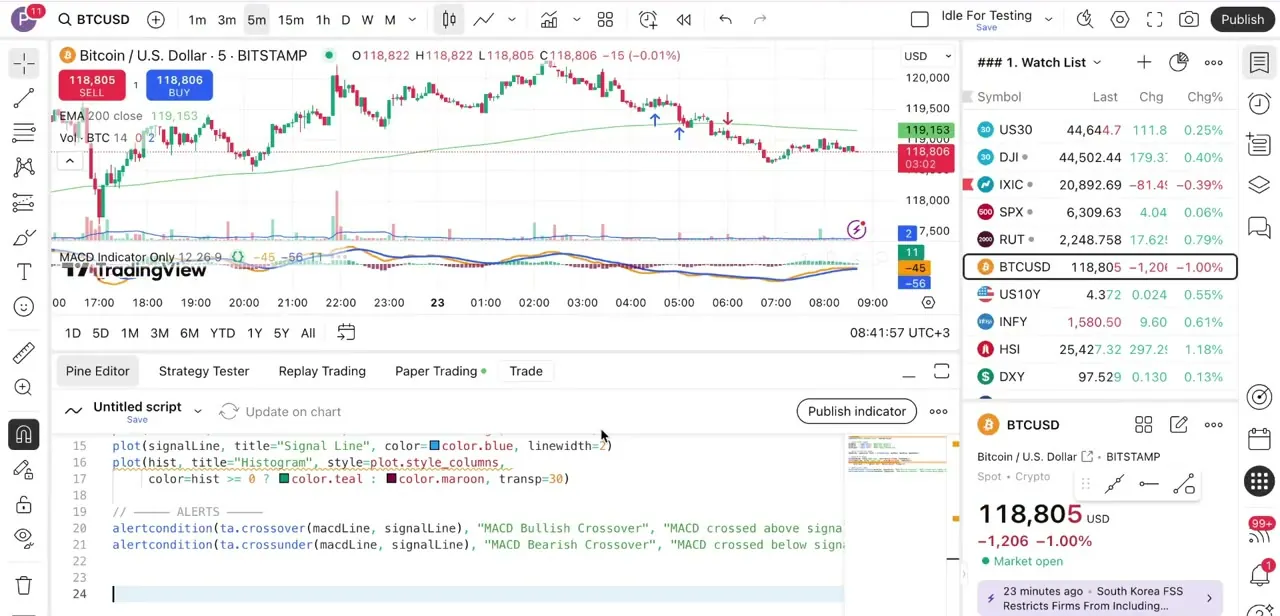This screenshot has height=616, width=1280.
Task: Select the brush drawing tool
Action: click(24, 237)
